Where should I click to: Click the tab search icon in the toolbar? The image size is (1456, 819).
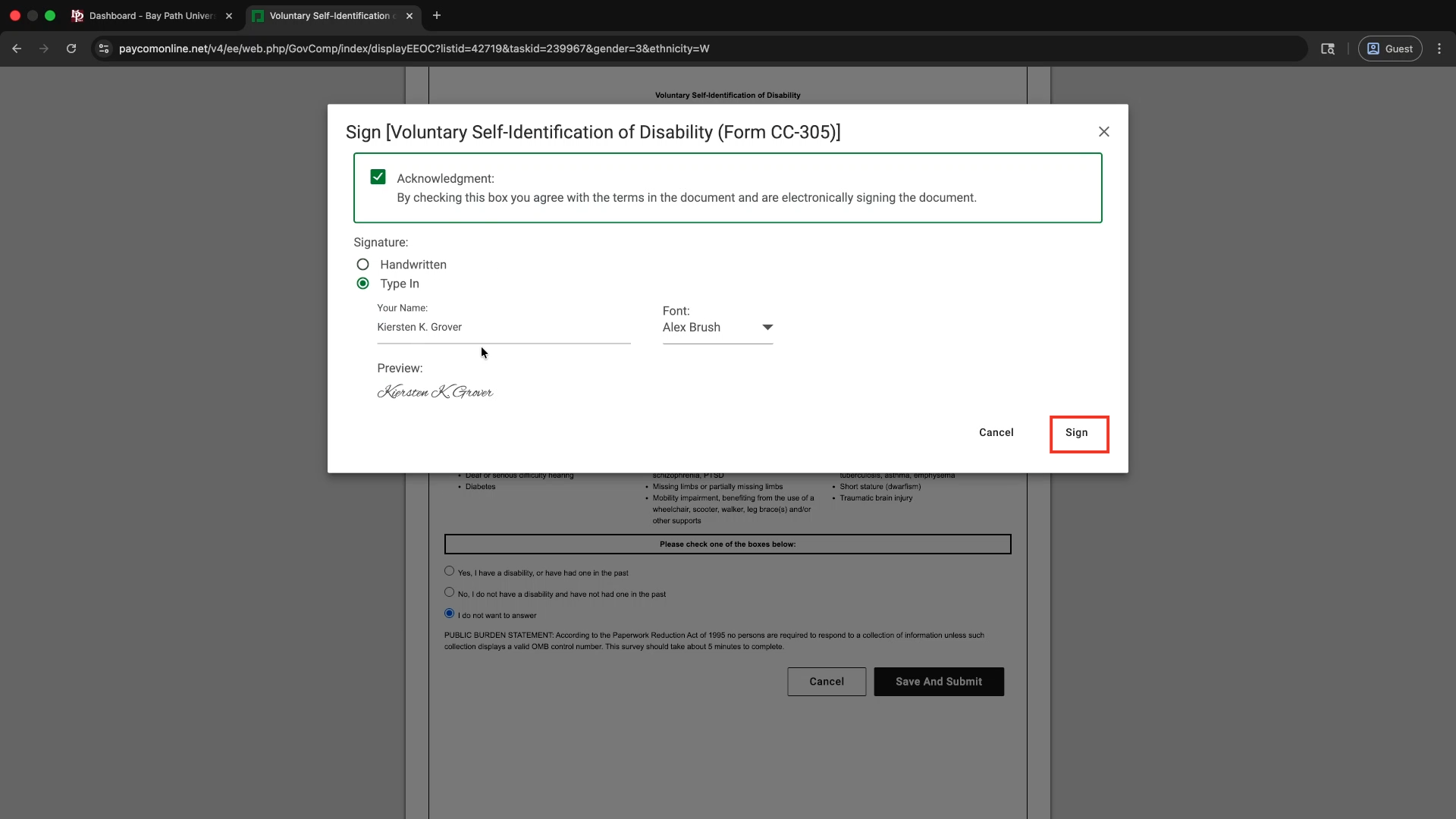click(x=1327, y=49)
